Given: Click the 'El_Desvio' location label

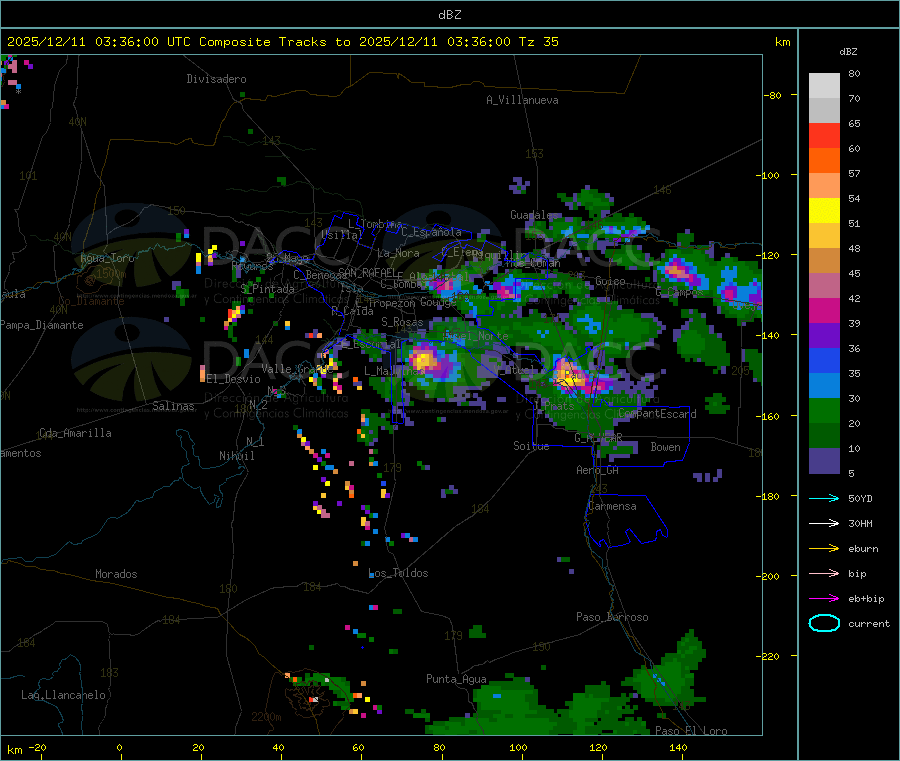Looking at the screenshot, I should [234, 379].
